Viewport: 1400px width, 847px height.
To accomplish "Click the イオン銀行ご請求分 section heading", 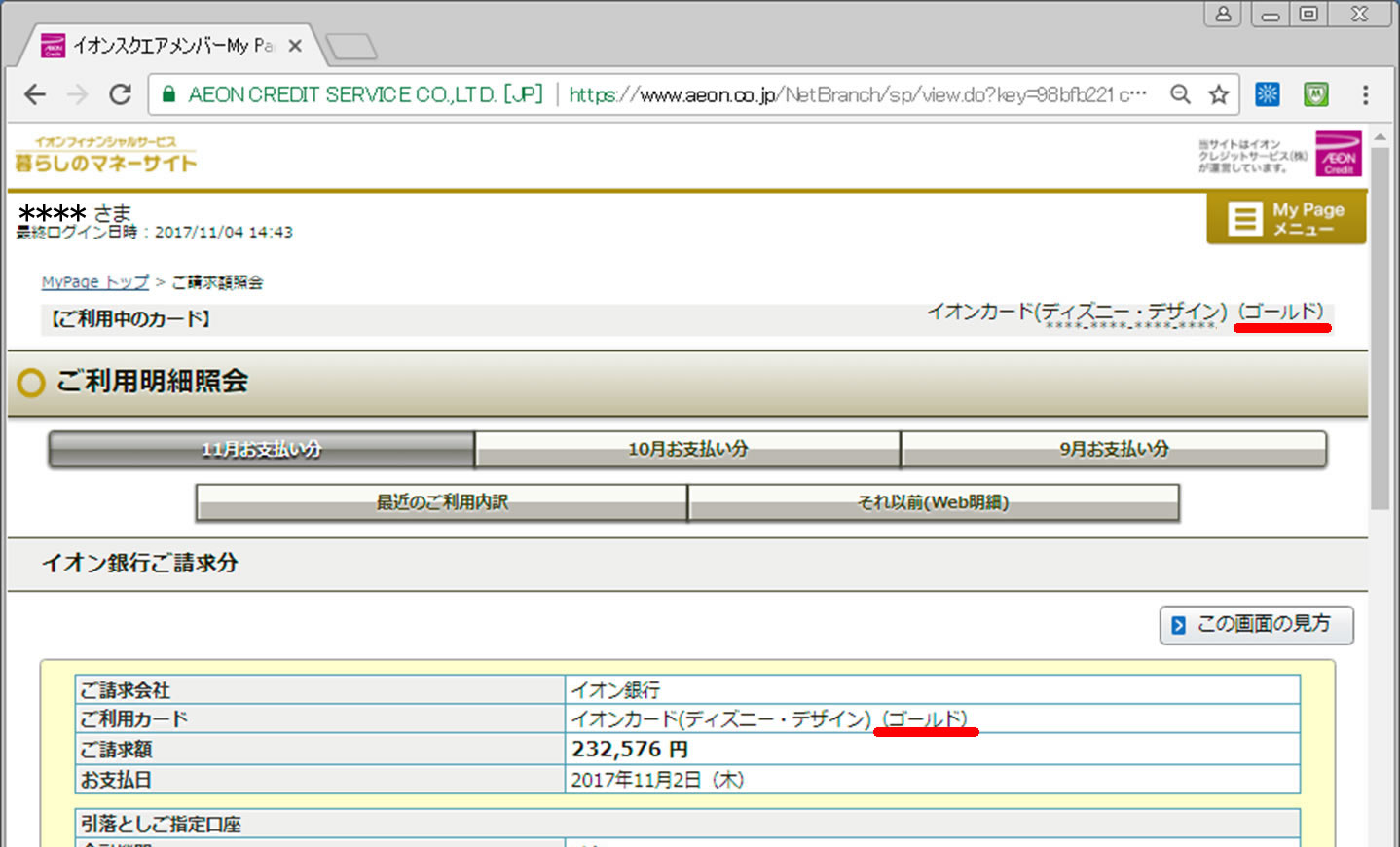I will (140, 563).
